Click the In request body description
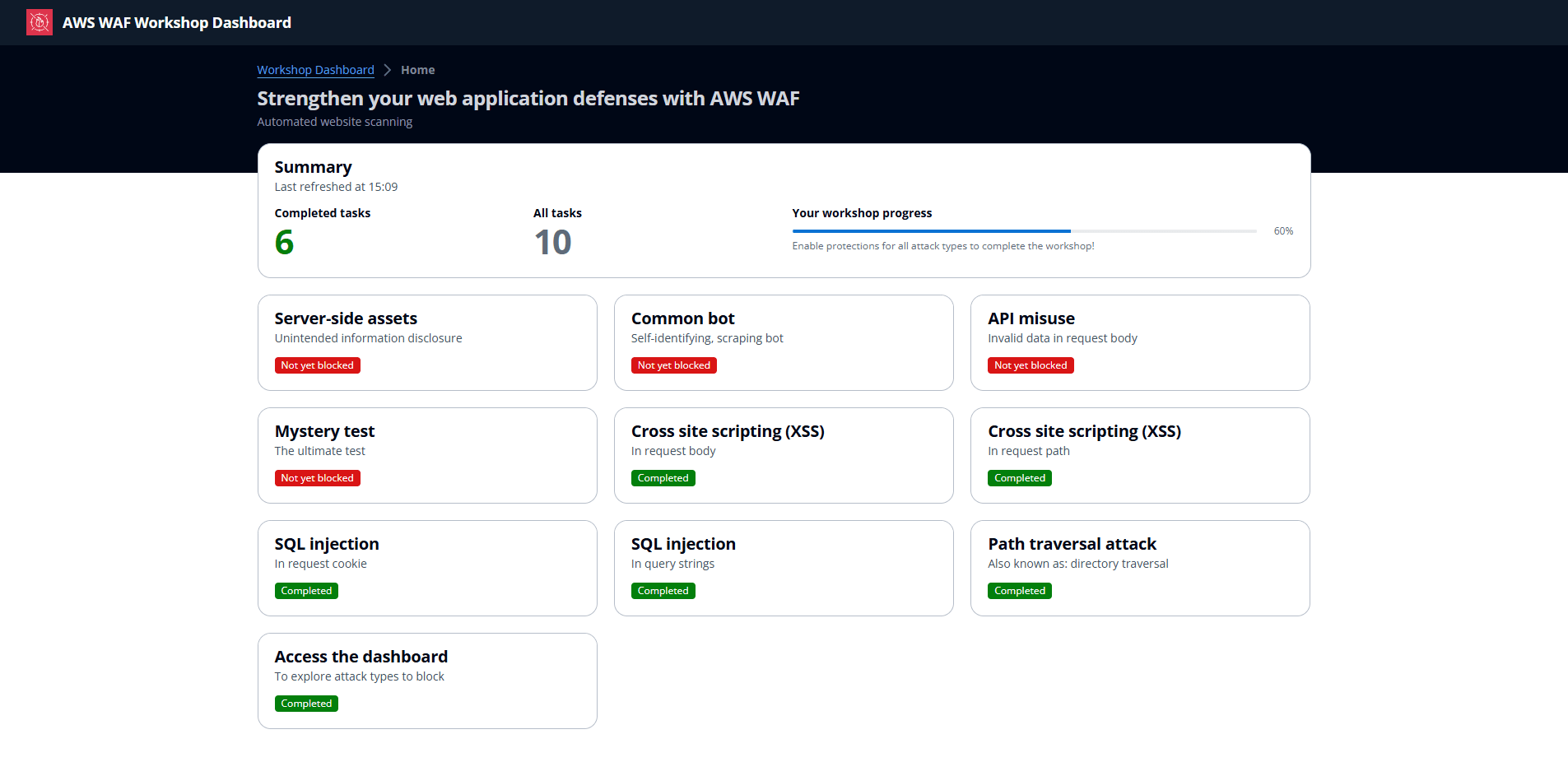Viewport: 1568px width, 776px height. pyautogui.click(x=673, y=451)
